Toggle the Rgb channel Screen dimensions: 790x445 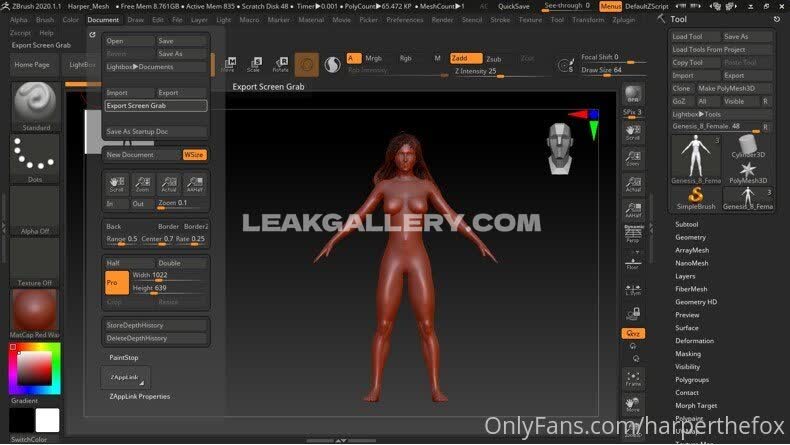406,58
